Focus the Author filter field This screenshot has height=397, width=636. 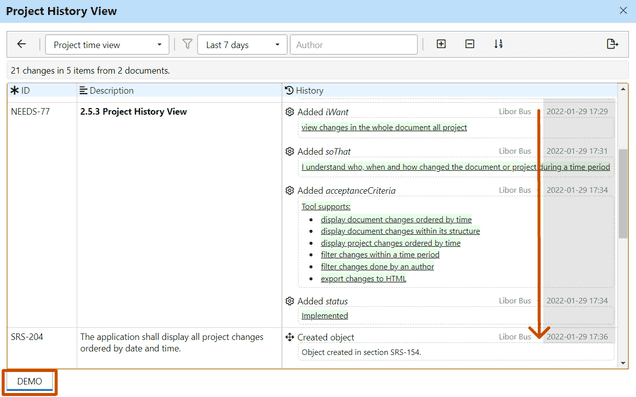click(x=354, y=45)
